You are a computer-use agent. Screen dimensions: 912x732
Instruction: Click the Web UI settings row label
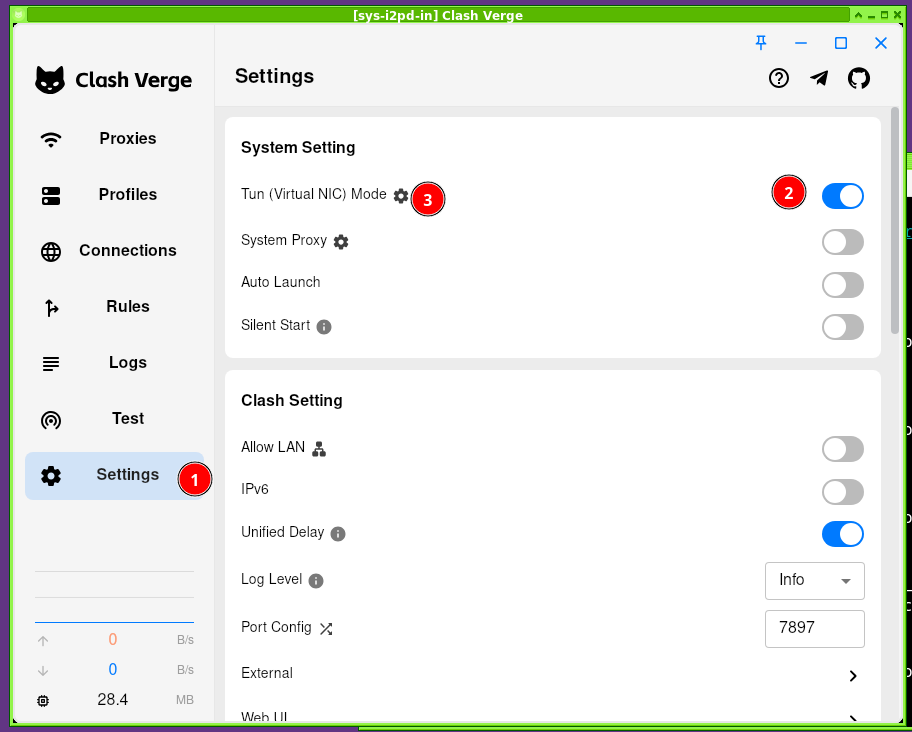(264, 716)
